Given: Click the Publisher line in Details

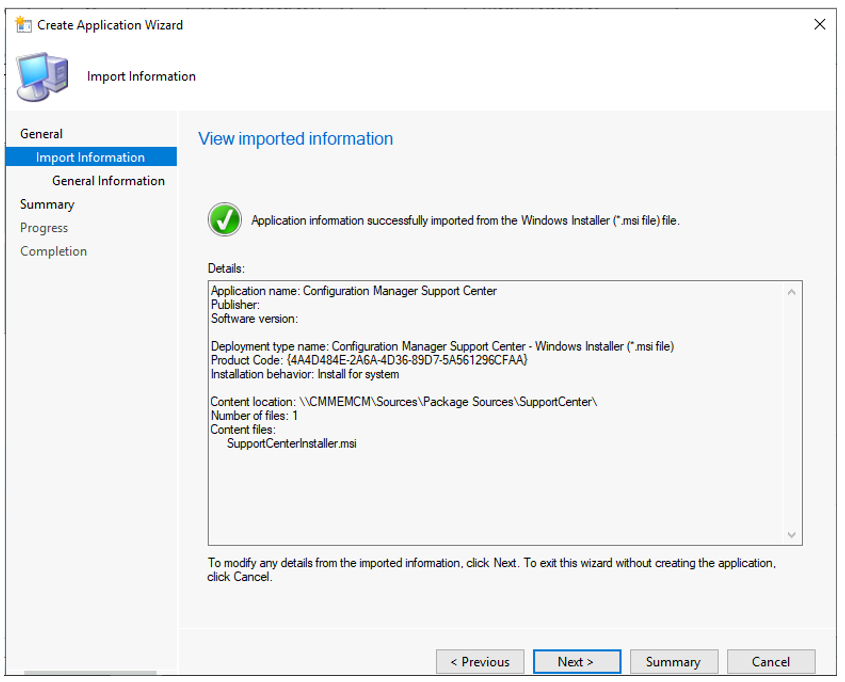Looking at the screenshot, I should (x=235, y=304).
